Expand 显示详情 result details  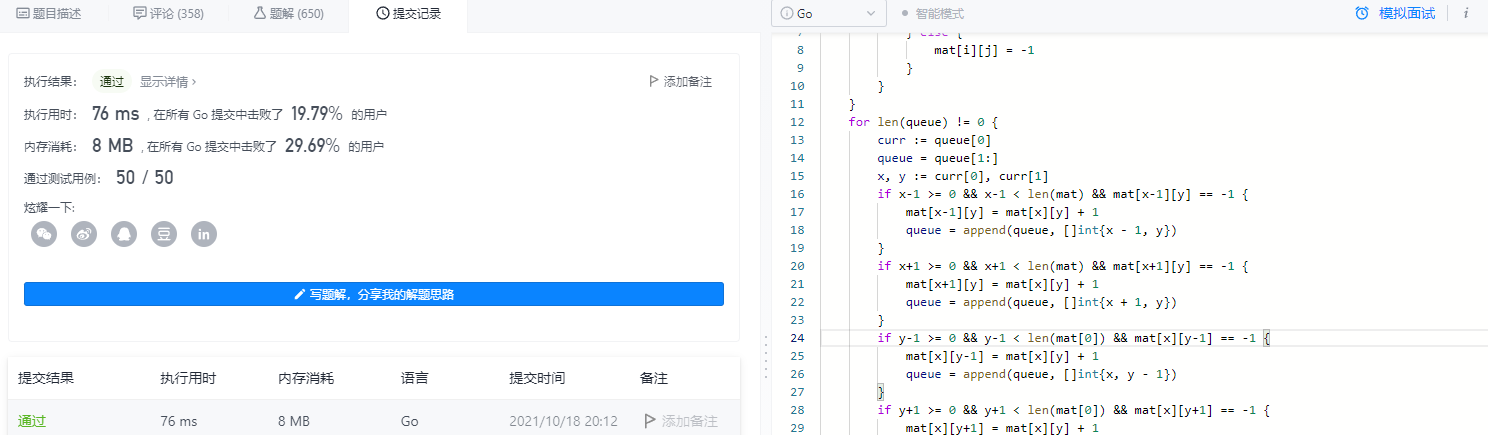coord(168,82)
